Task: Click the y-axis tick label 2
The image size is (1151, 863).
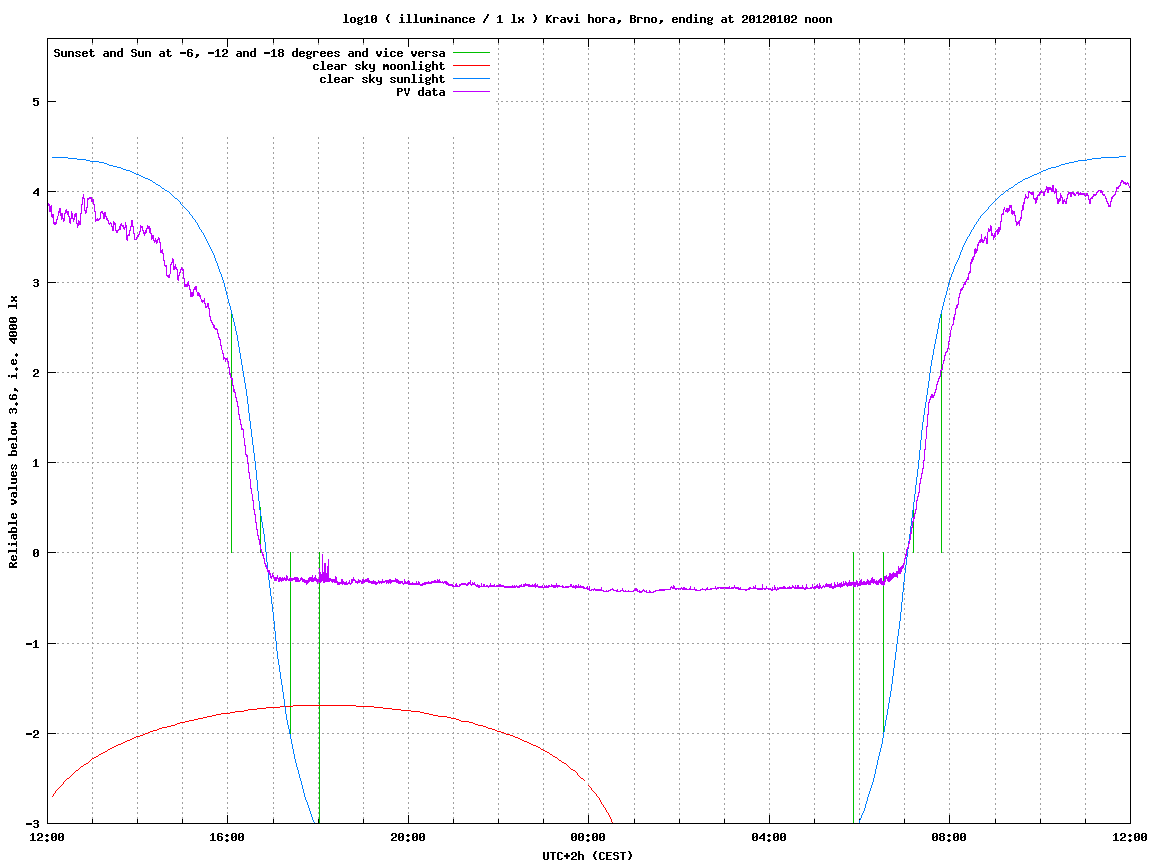Action: 35,373
